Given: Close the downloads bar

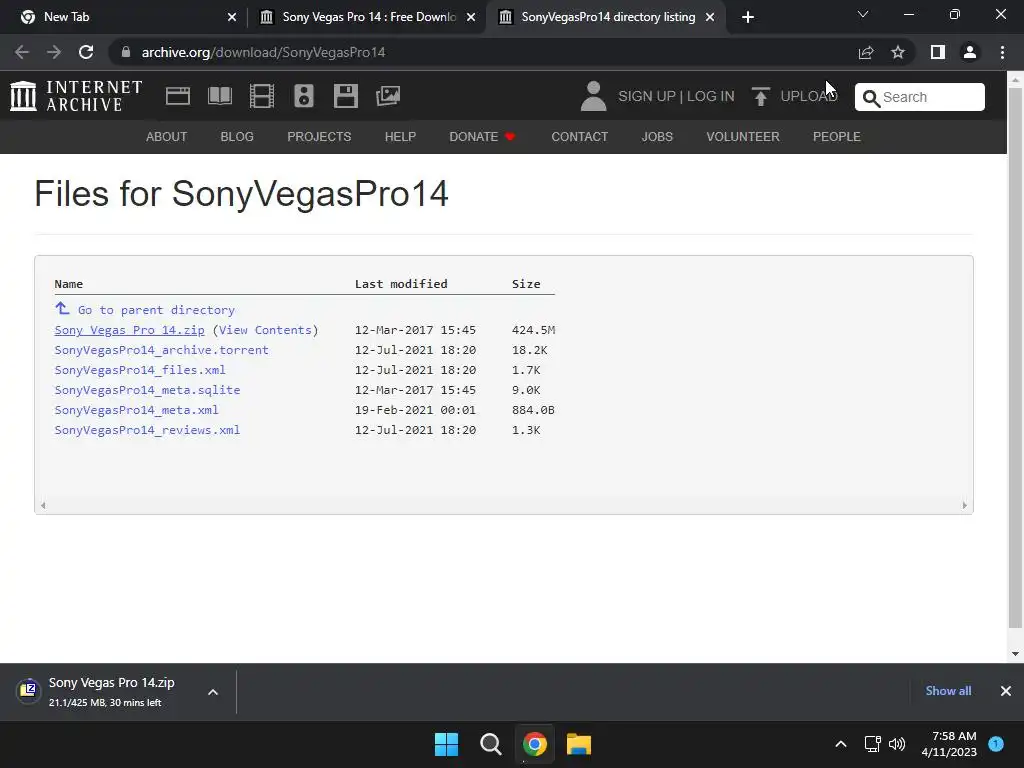Looking at the screenshot, I should 1006,691.
